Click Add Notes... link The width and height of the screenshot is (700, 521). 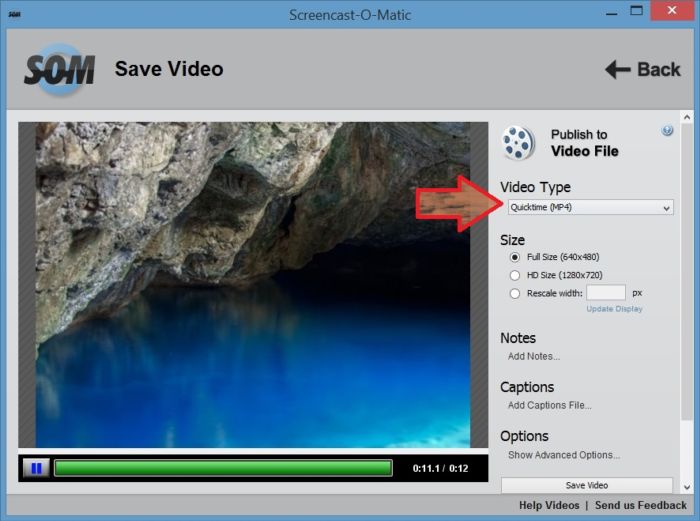(534, 356)
